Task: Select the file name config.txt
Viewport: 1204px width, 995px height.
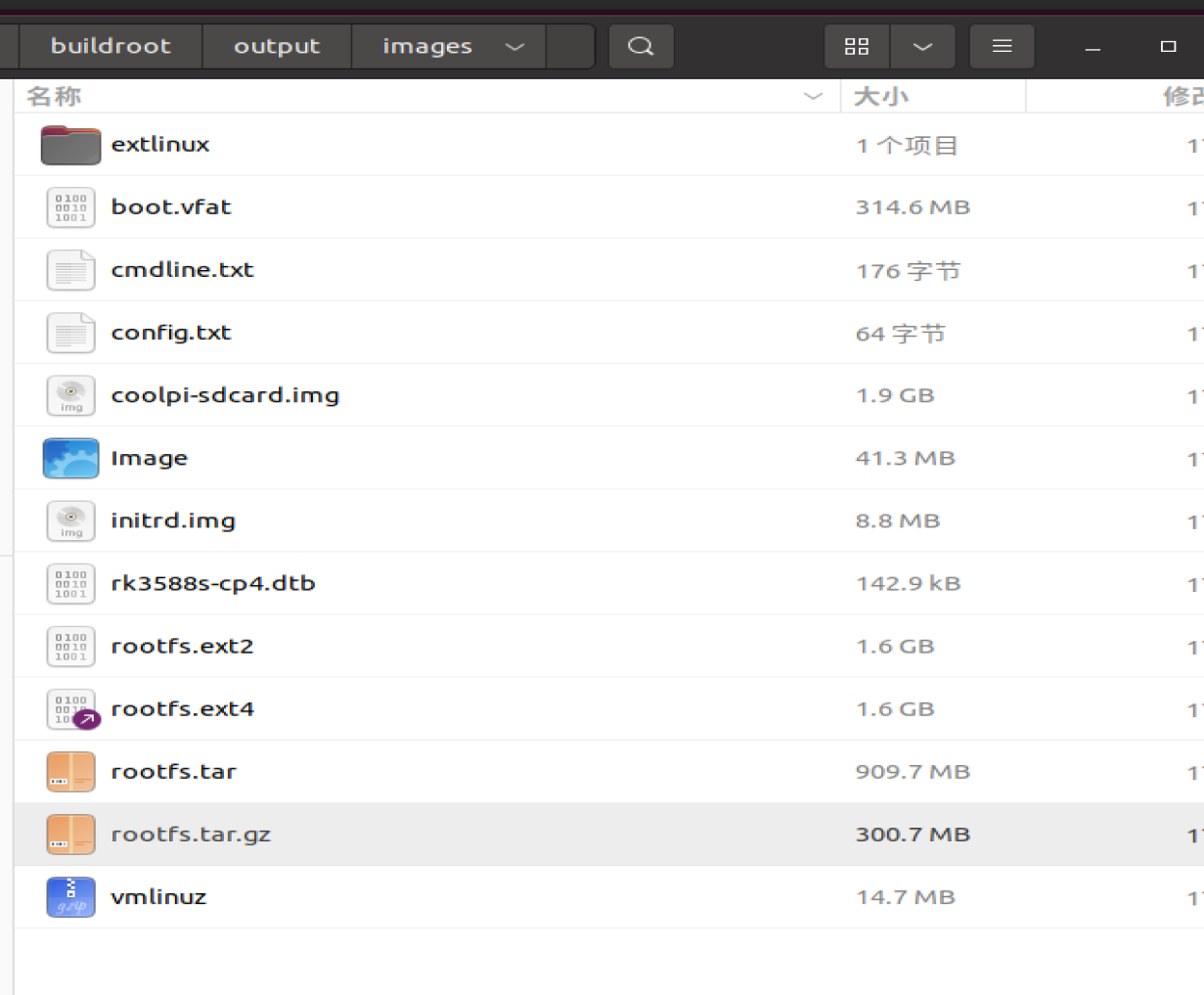Action: pyautogui.click(x=171, y=333)
